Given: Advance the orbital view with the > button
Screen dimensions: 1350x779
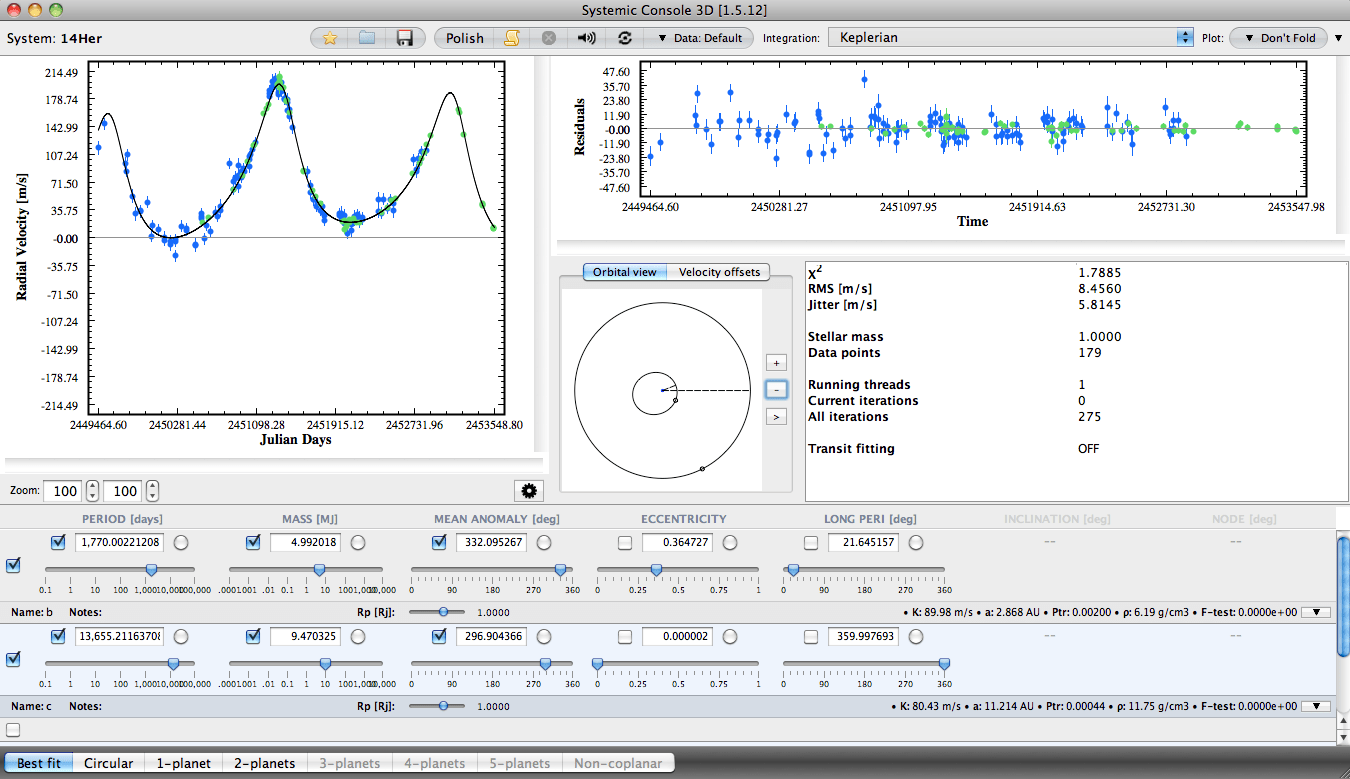Looking at the screenshot, I should click(x=776, y=415).
